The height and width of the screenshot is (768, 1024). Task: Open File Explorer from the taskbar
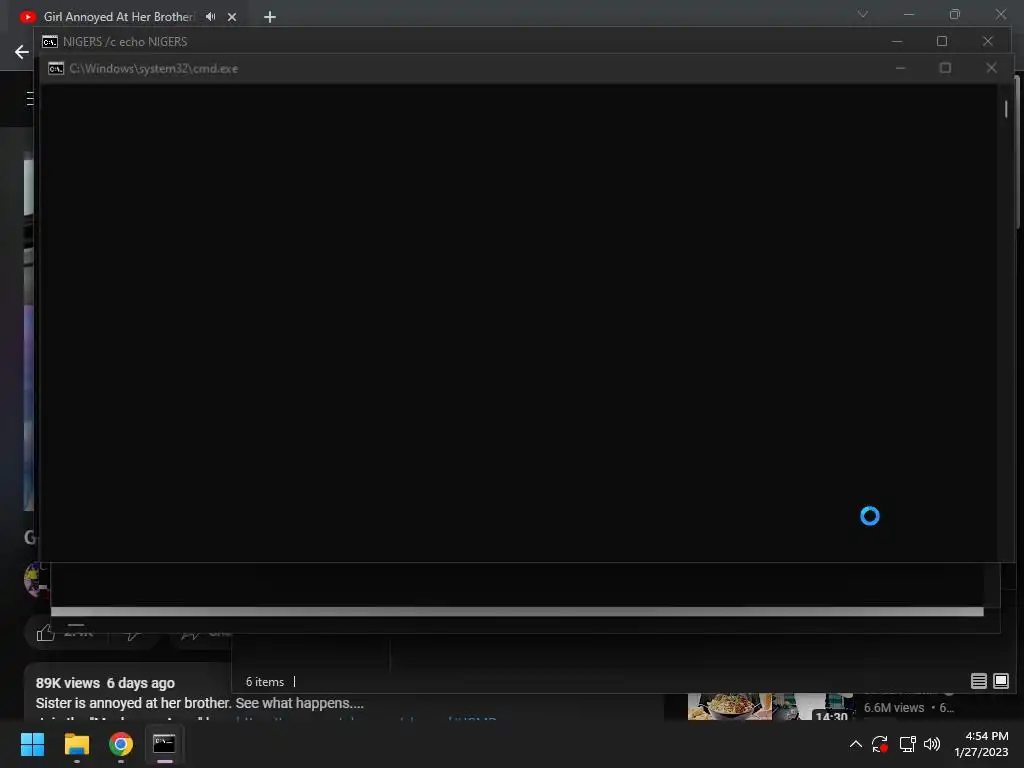[76, 744]
